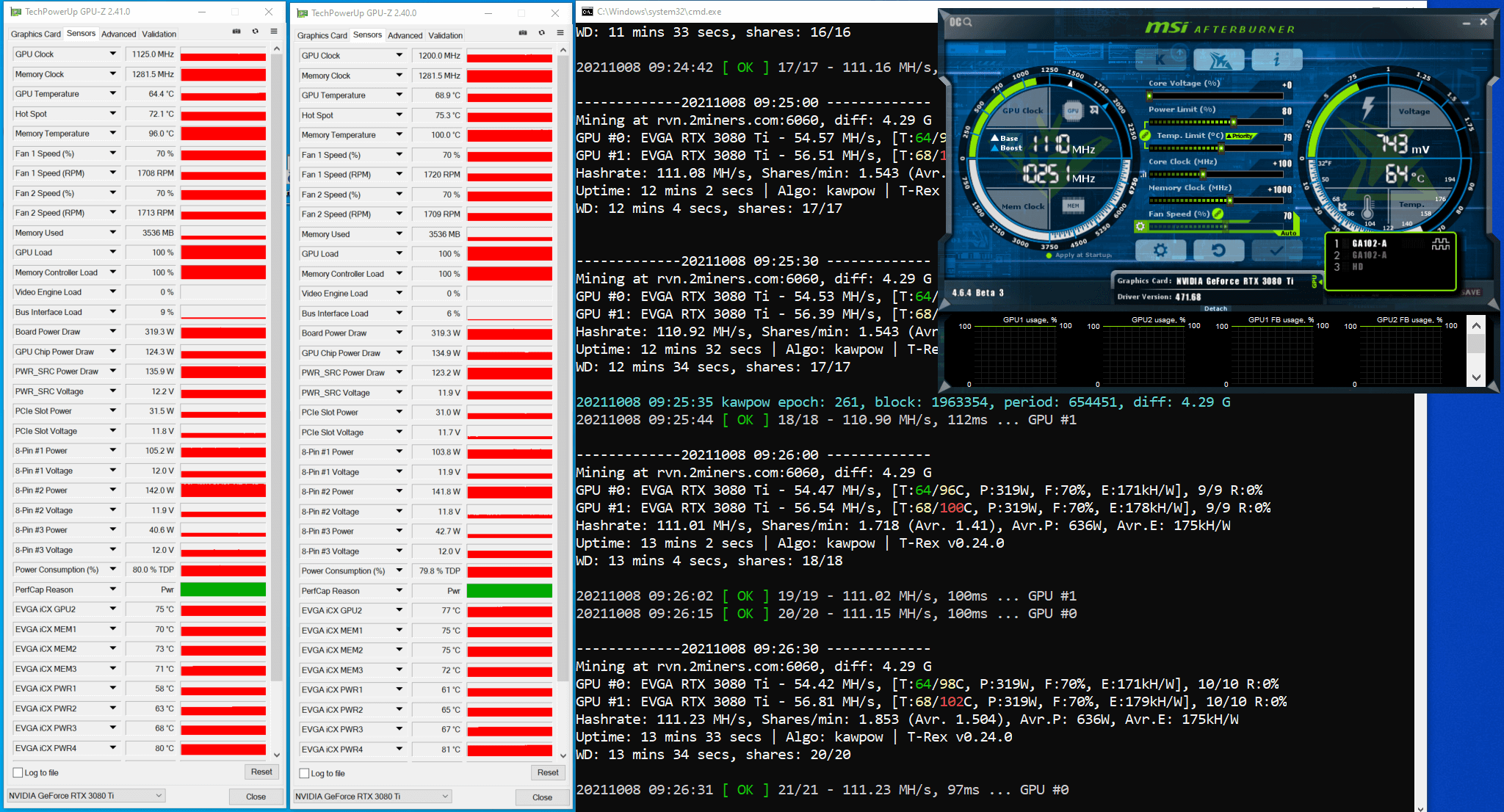Expand GPU Temperature sensor dropdown in left GPU-Z

coord(113,93)
